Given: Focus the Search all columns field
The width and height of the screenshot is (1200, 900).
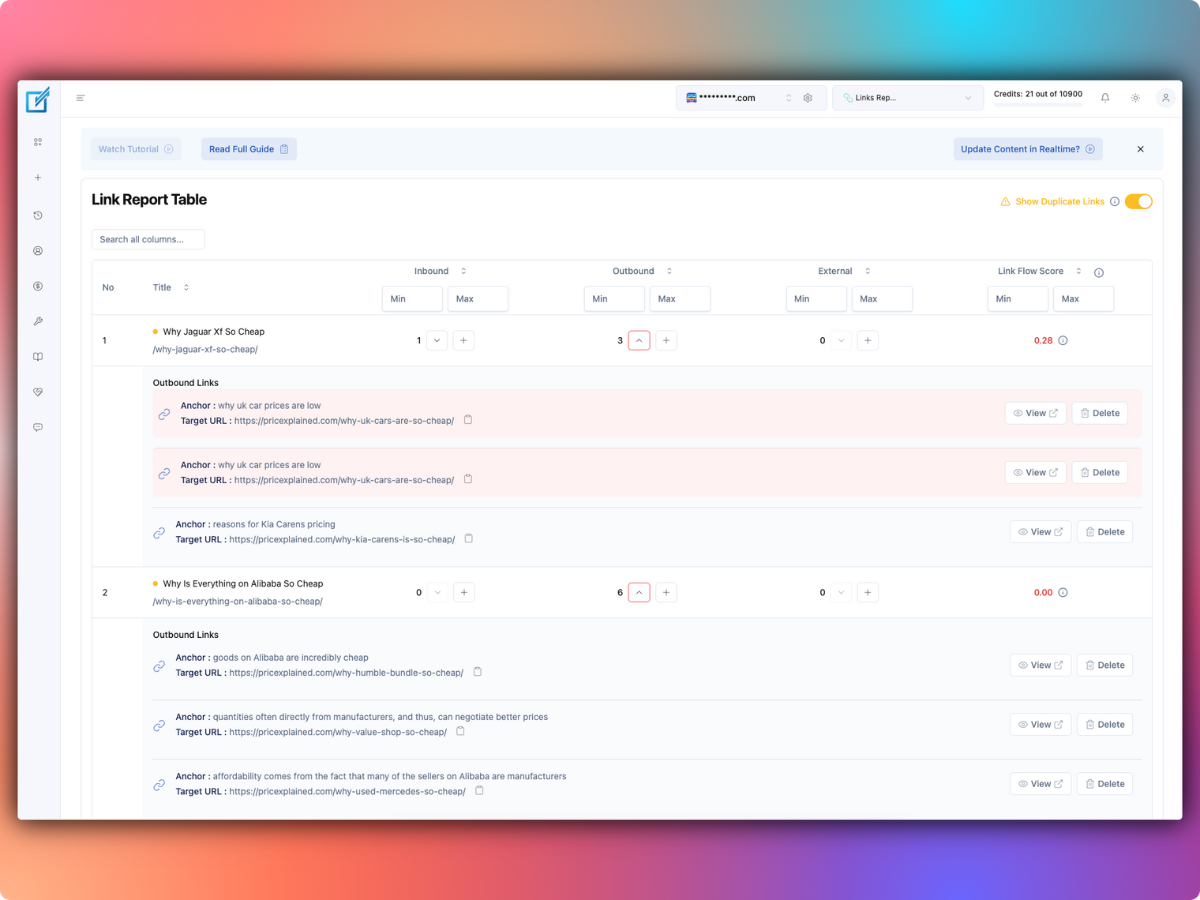Looking at the screenshot, I should (x=148, y=239).
